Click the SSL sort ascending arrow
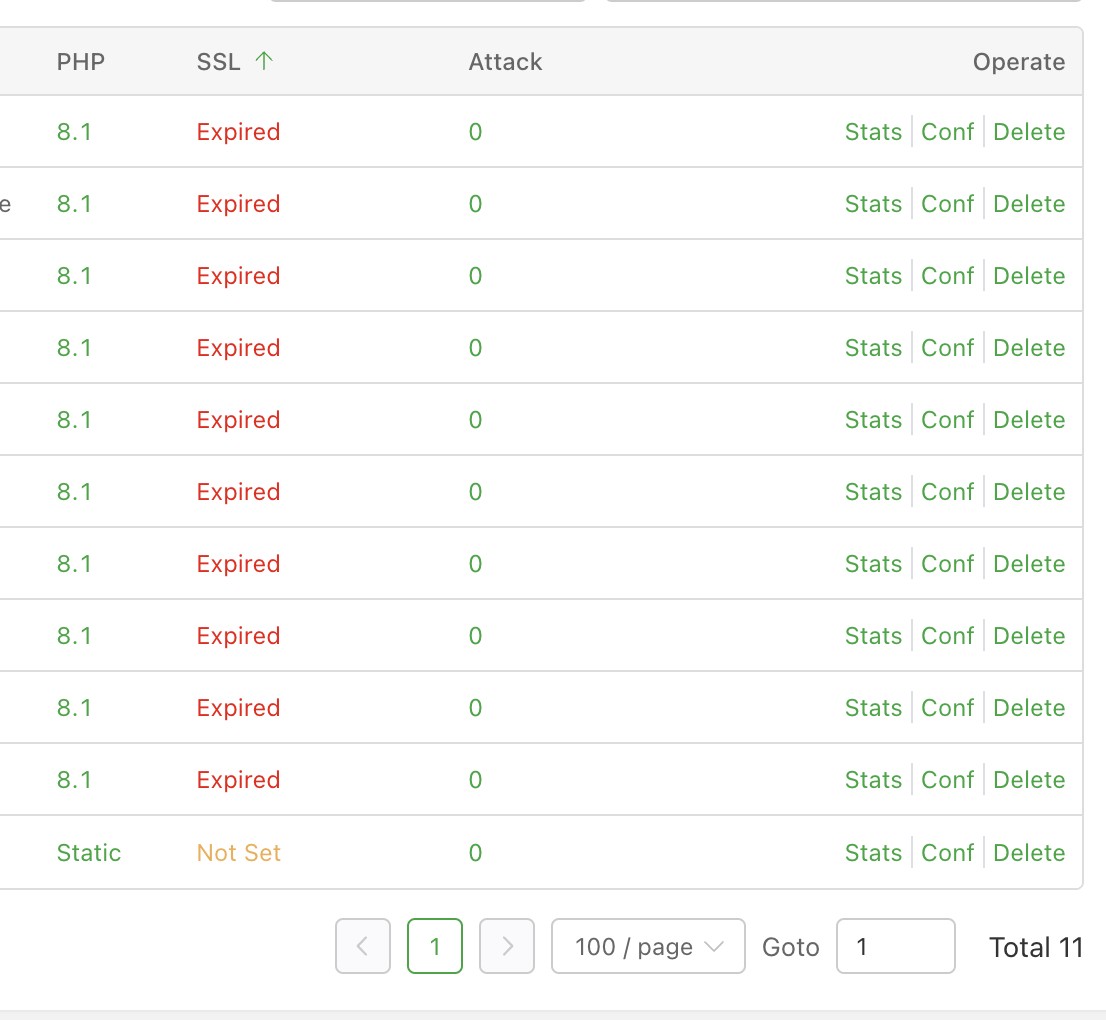The image size is (1106, 1020). click(x=264, y=61)
